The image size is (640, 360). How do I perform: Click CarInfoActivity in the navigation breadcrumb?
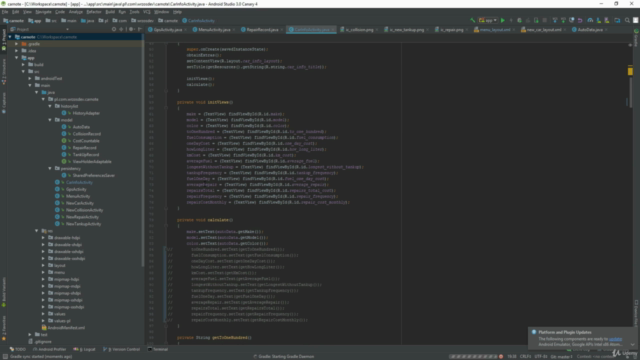click(199, 20)
